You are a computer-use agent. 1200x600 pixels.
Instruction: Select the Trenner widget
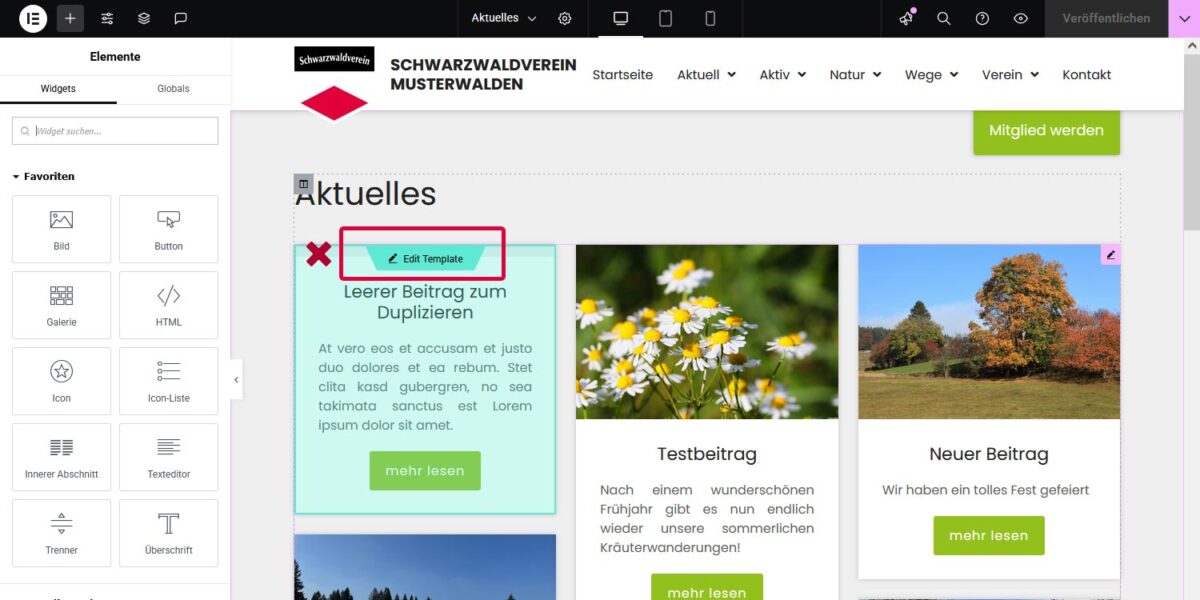[61, 533]
